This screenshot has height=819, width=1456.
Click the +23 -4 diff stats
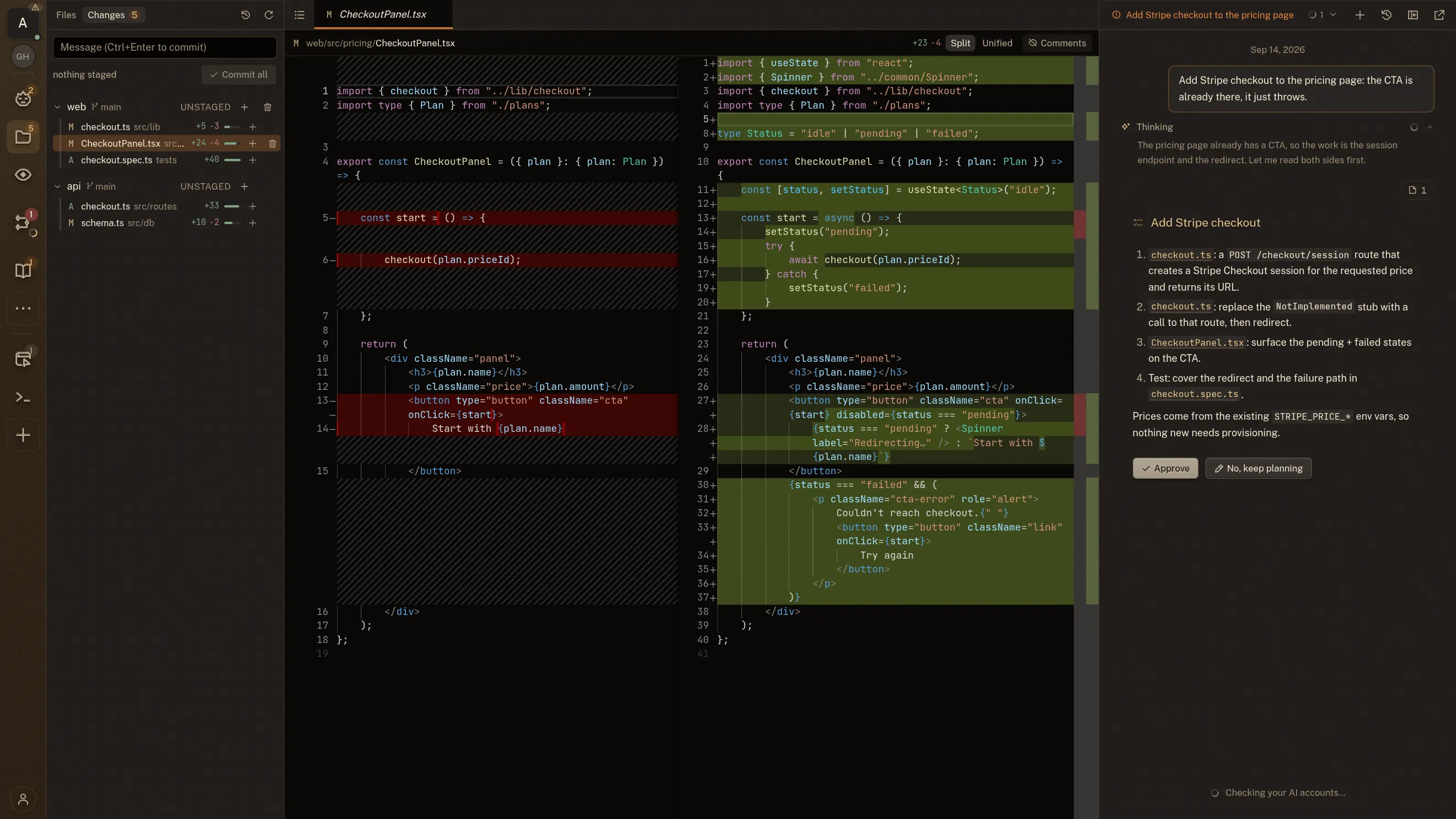(927, 43)
